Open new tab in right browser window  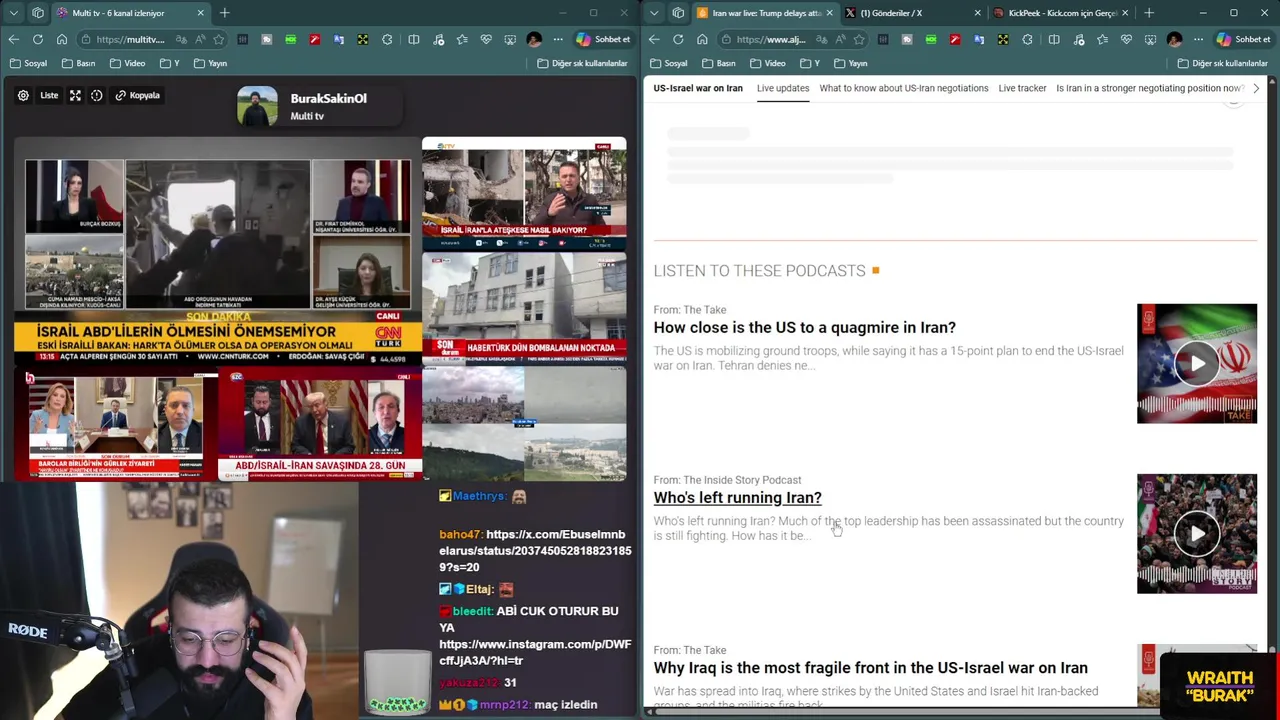(x=1148, y=13)
